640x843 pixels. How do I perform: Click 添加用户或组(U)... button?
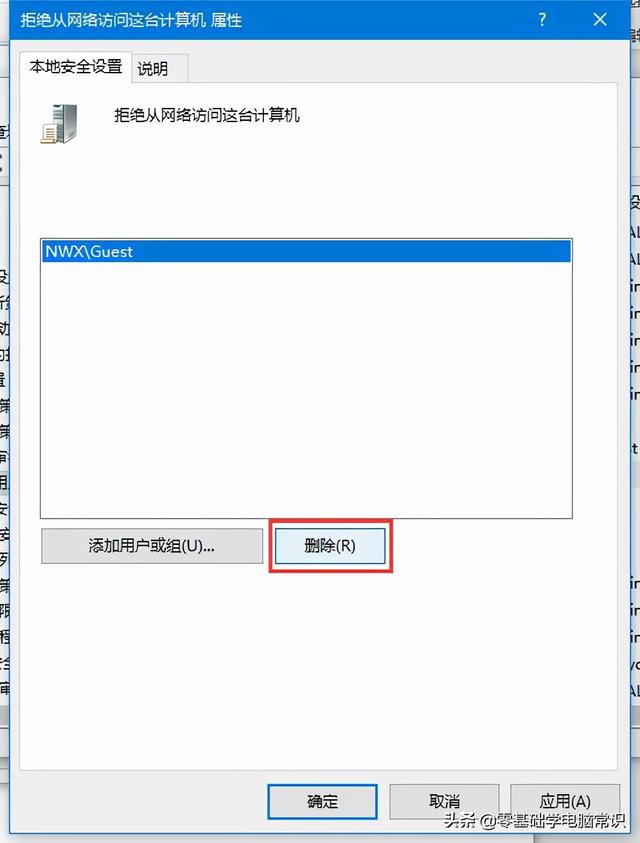coord(152,546)
